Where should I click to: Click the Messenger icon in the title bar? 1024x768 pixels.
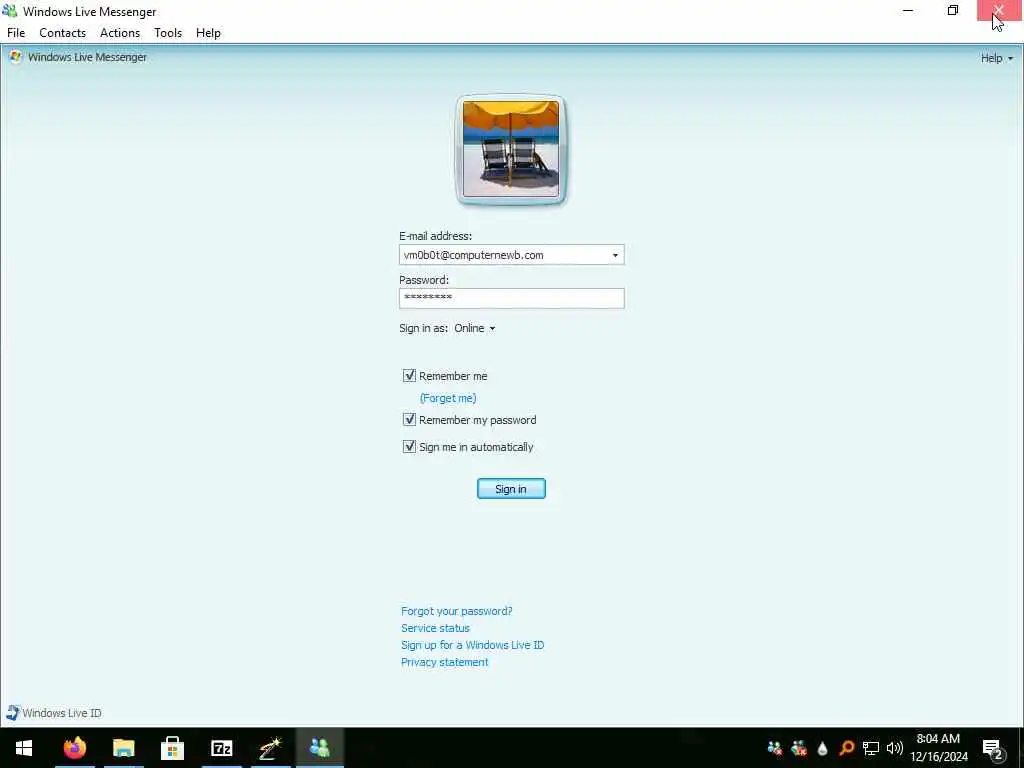[x=10, y=11]
